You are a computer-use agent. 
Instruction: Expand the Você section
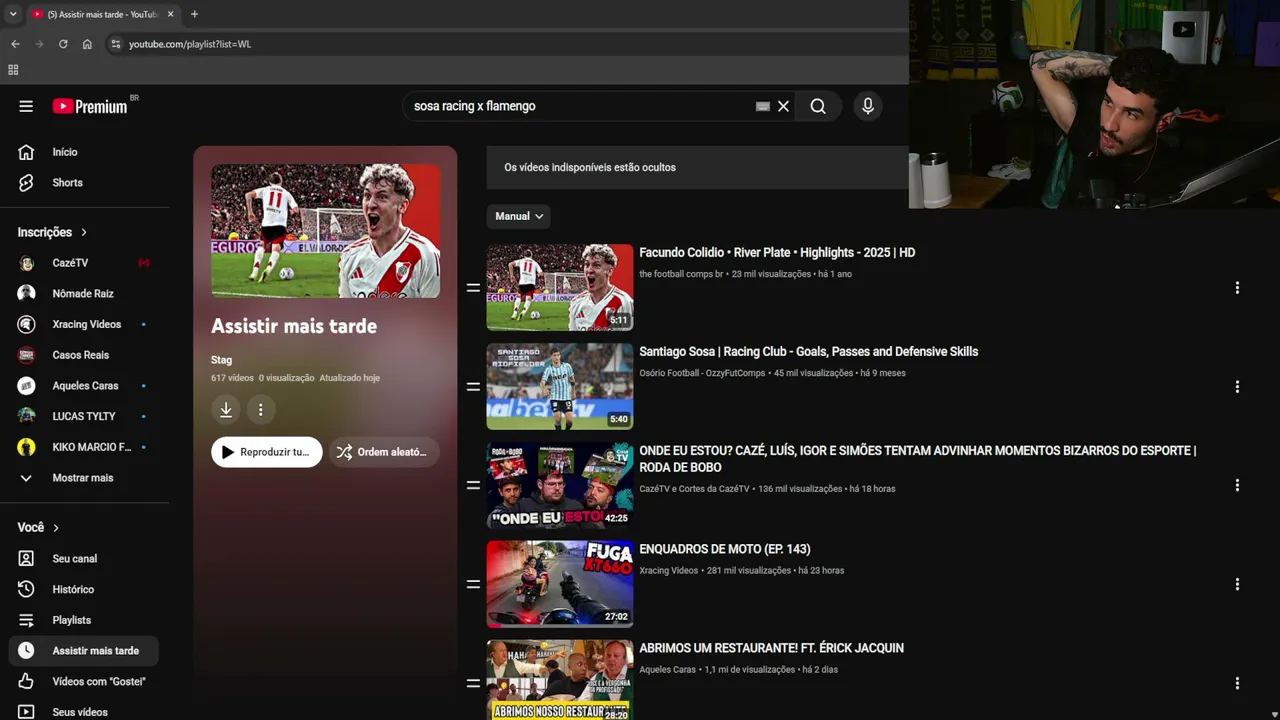(38, 527)
